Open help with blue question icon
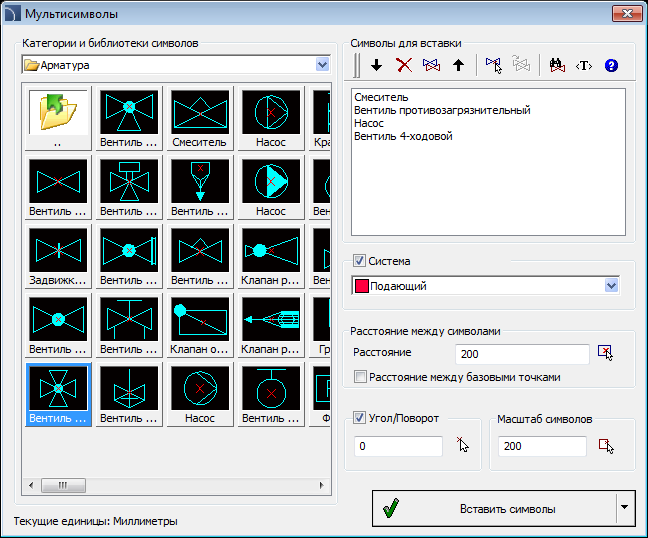 [611, 65]
